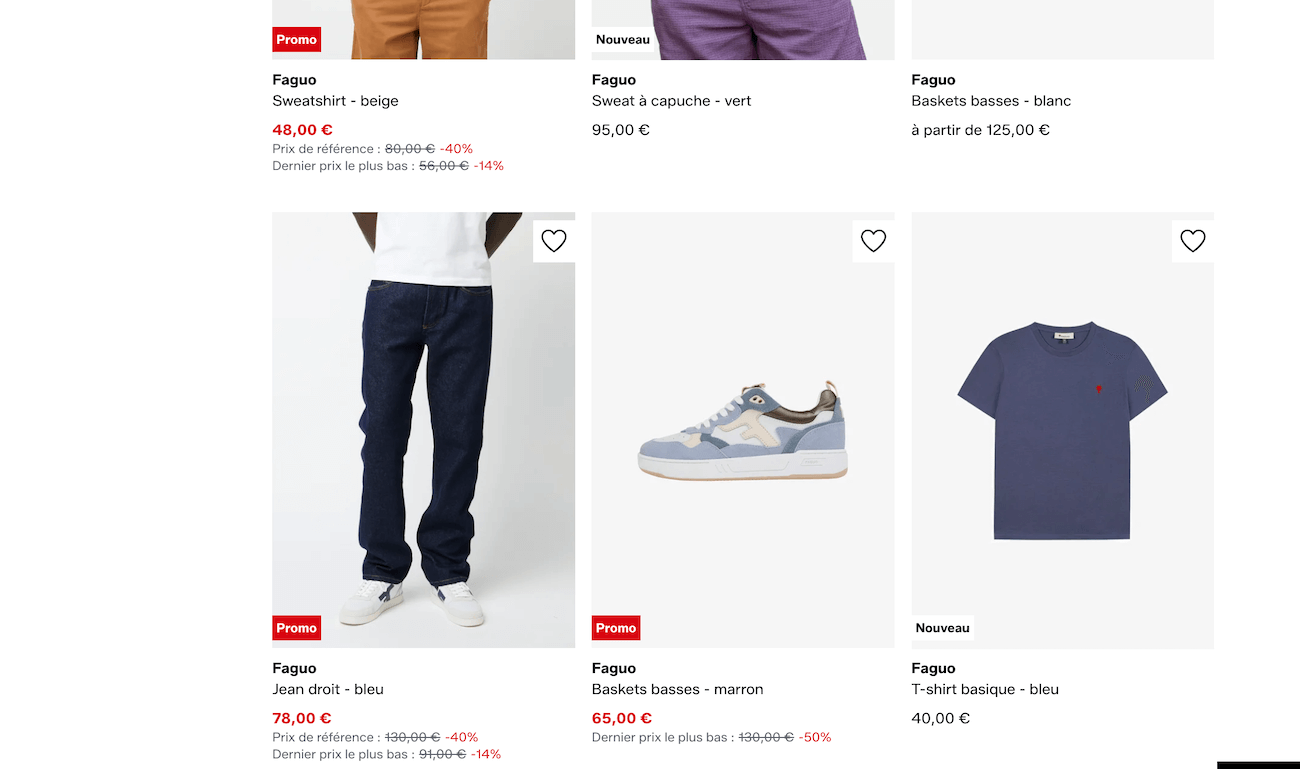Favorite the Baskets basses - marron via heart
The image size is (1300, 769).
click(873, 240)
